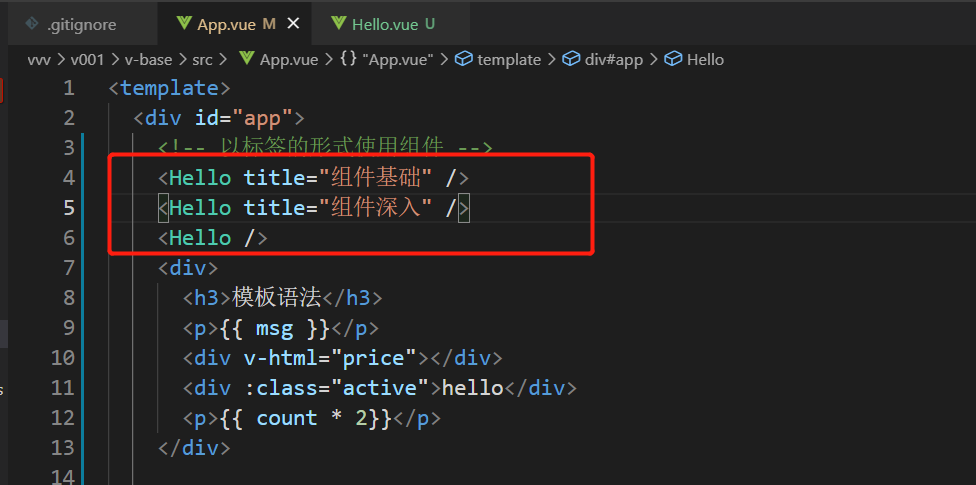Click the {{ msg }} interpolation

[274, 328]
